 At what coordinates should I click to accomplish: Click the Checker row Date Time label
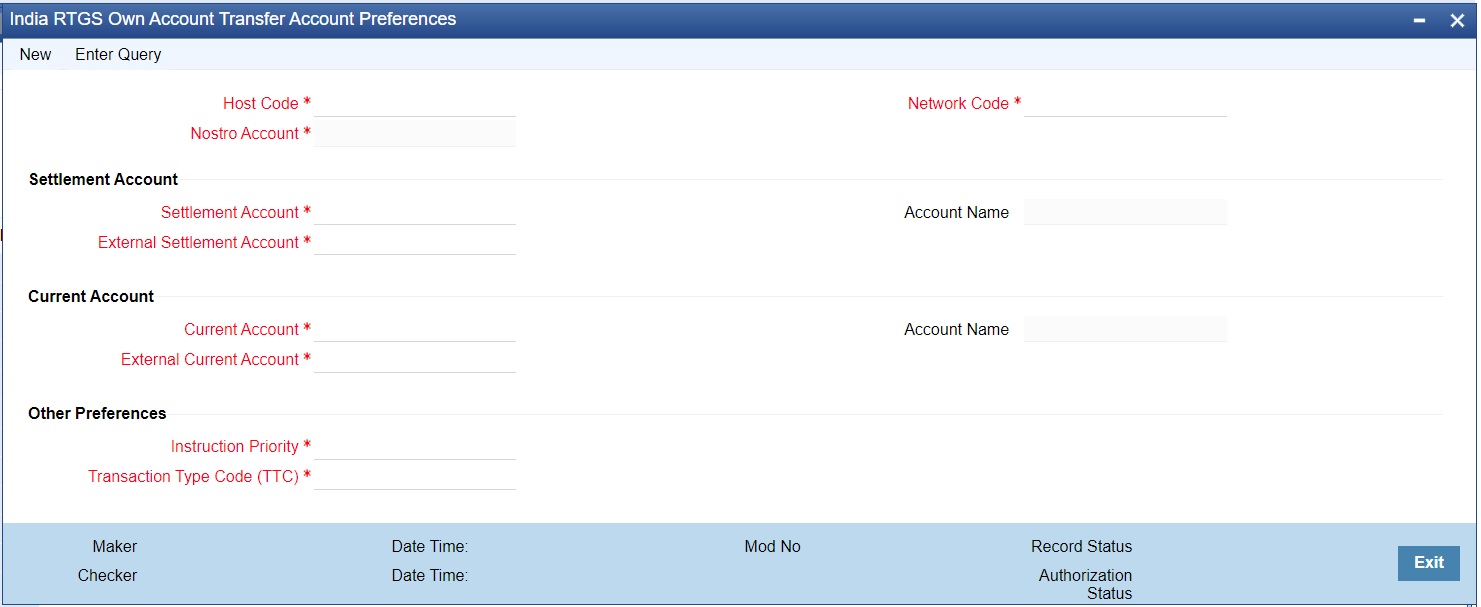(x=430, y=575)
